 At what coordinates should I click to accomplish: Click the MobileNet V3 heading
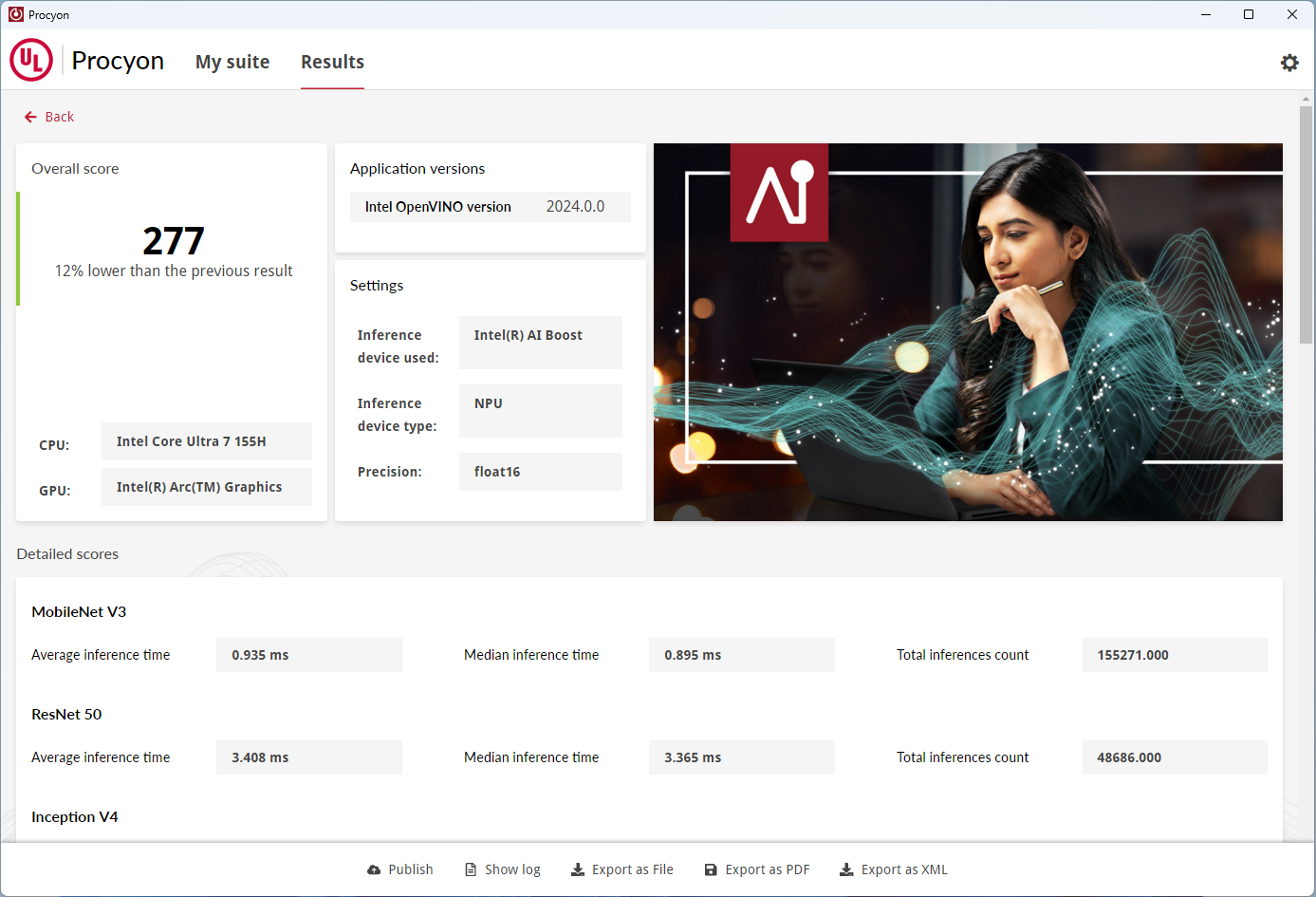click(x=79, y=612)
